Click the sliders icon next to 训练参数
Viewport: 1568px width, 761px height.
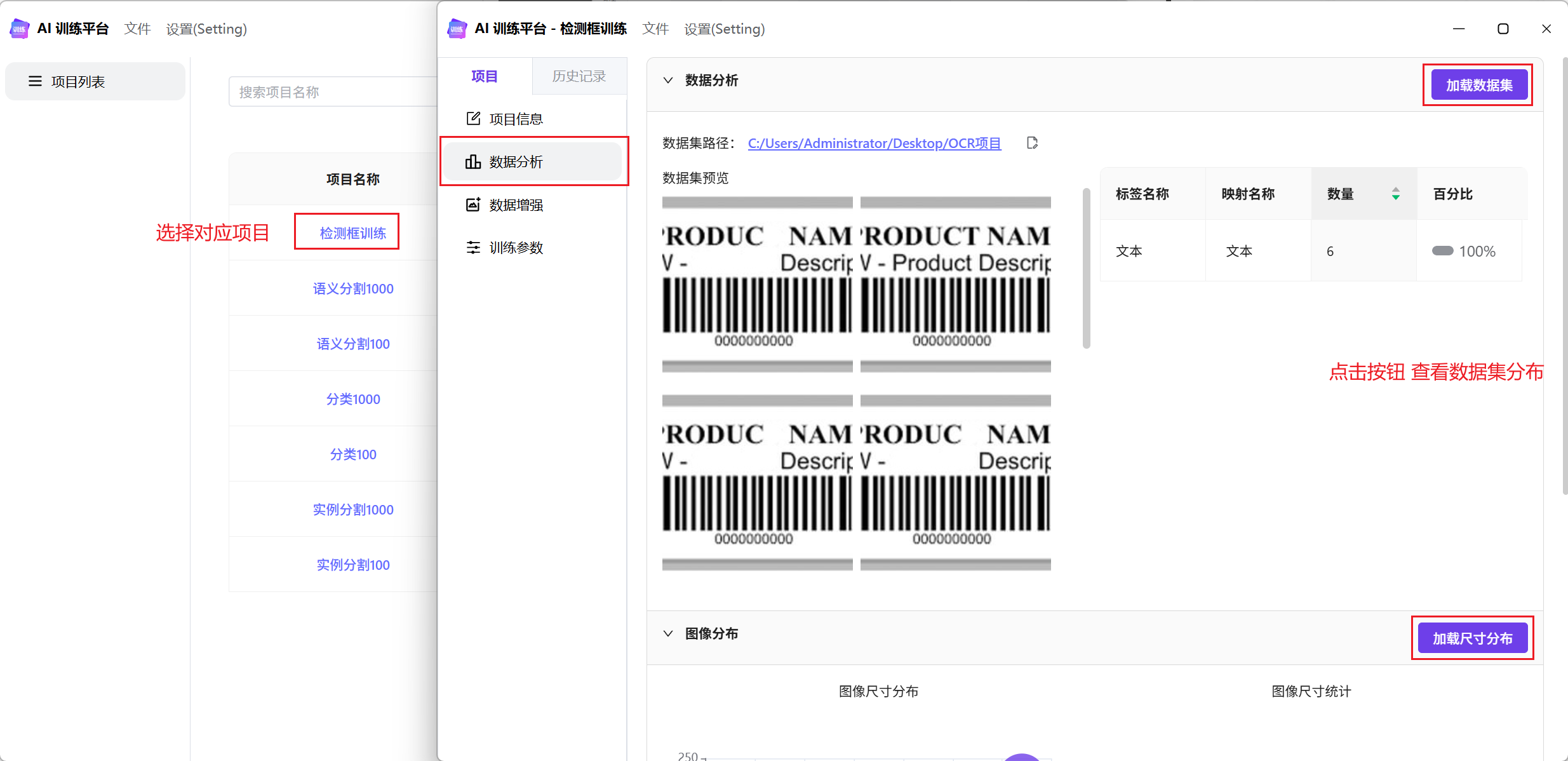click(473, 247)
